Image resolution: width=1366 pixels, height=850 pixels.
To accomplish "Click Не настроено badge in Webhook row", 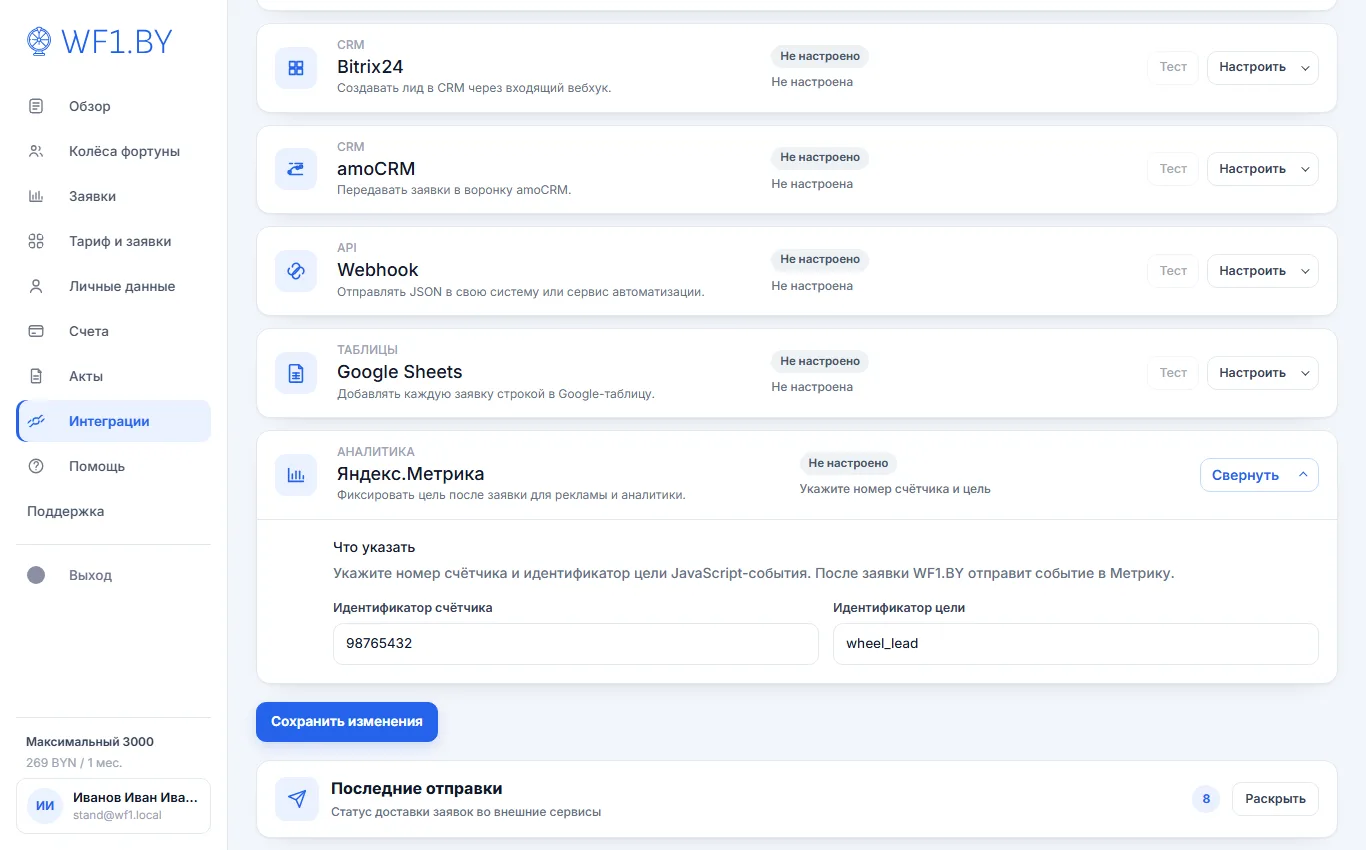I will point(820,260).
